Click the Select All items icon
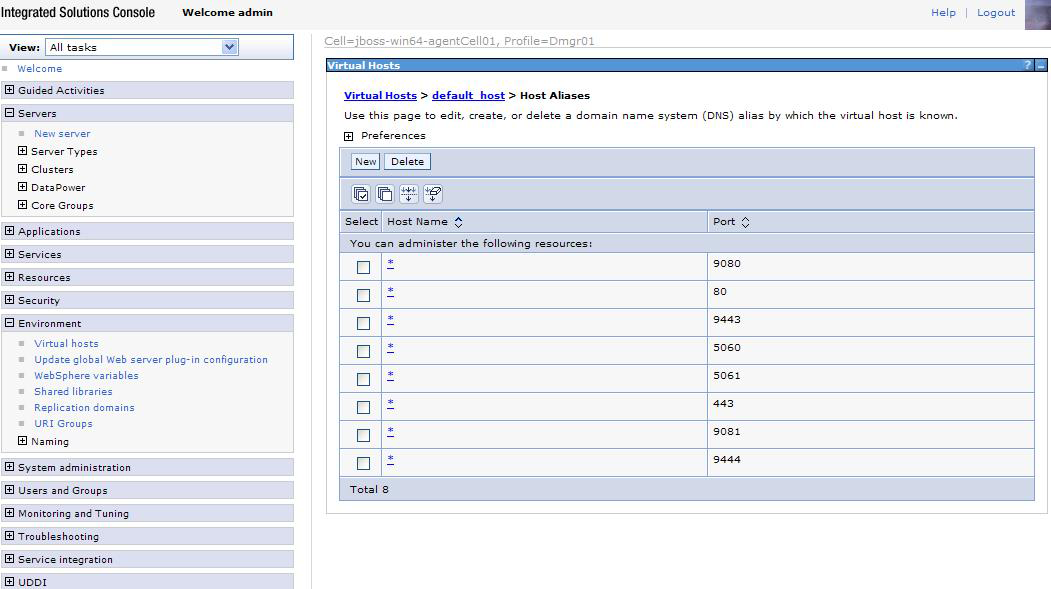The height and width of the screenshot is (589, 1051). click(x=361, y=194)
